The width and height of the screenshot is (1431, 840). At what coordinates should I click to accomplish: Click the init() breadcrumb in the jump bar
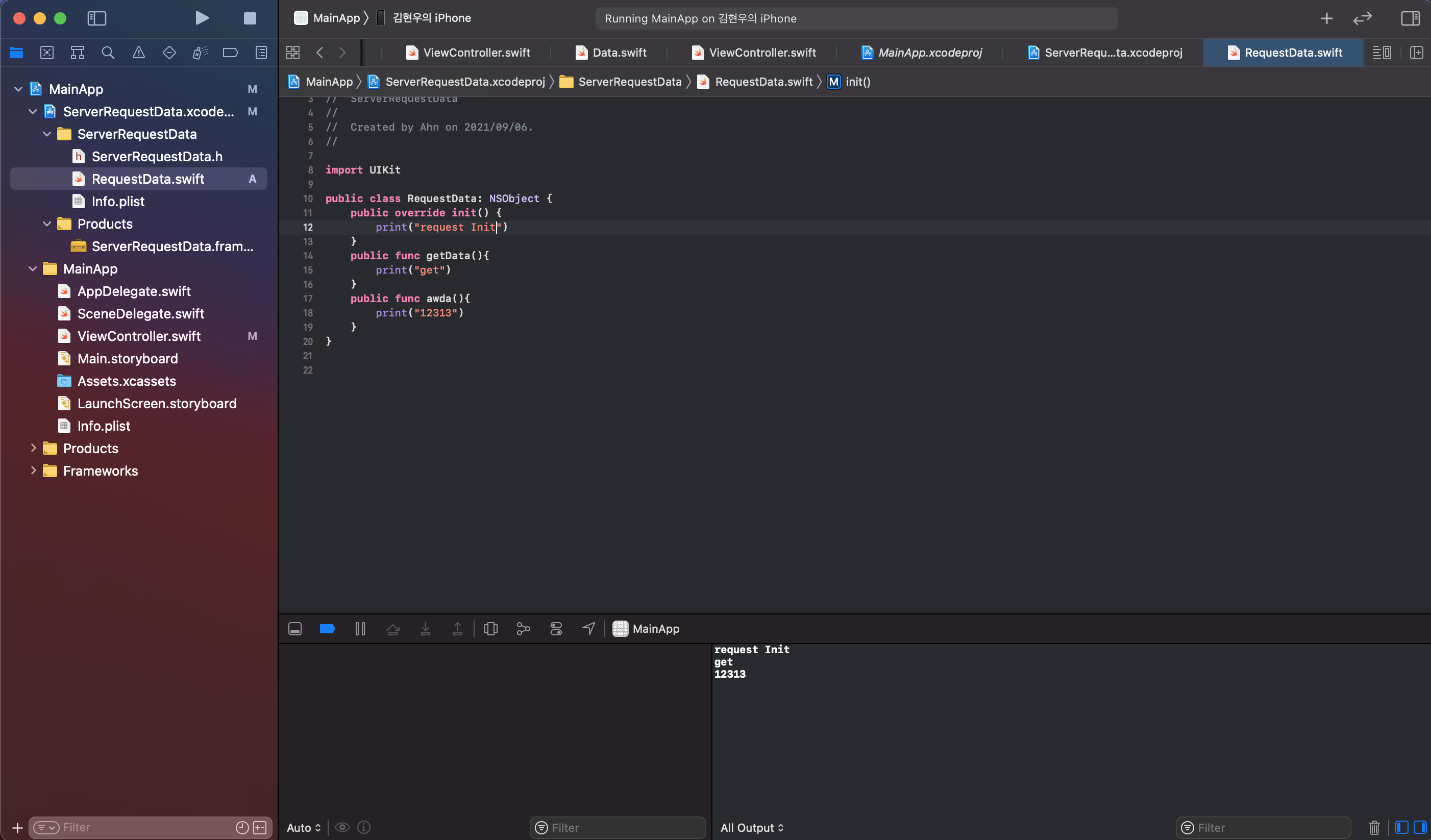click(857, 82)
